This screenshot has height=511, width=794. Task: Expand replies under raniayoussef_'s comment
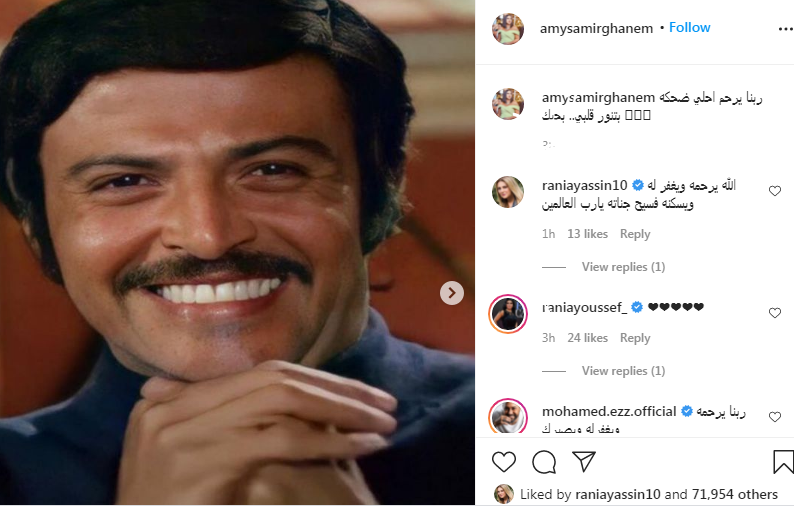tap(623, 371)
